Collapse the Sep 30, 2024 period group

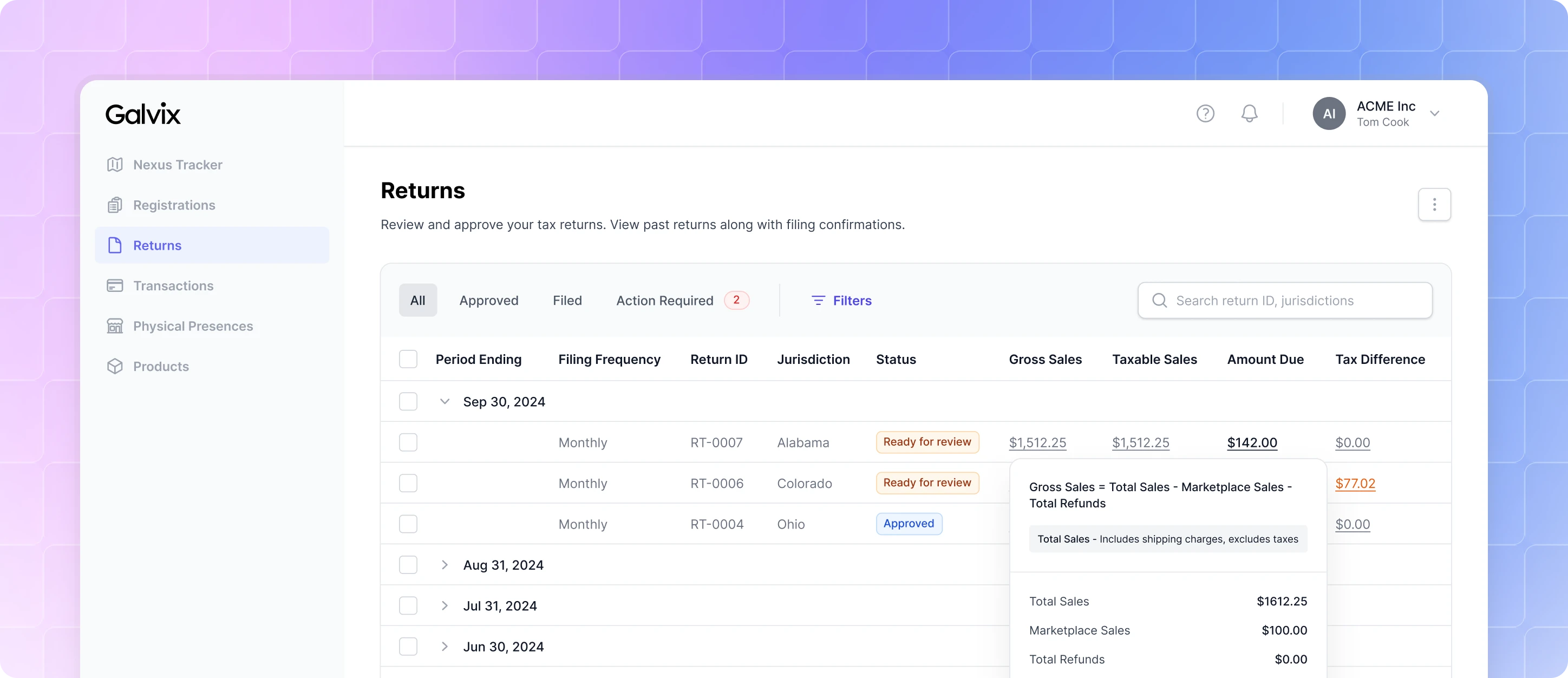coord(445,402)
